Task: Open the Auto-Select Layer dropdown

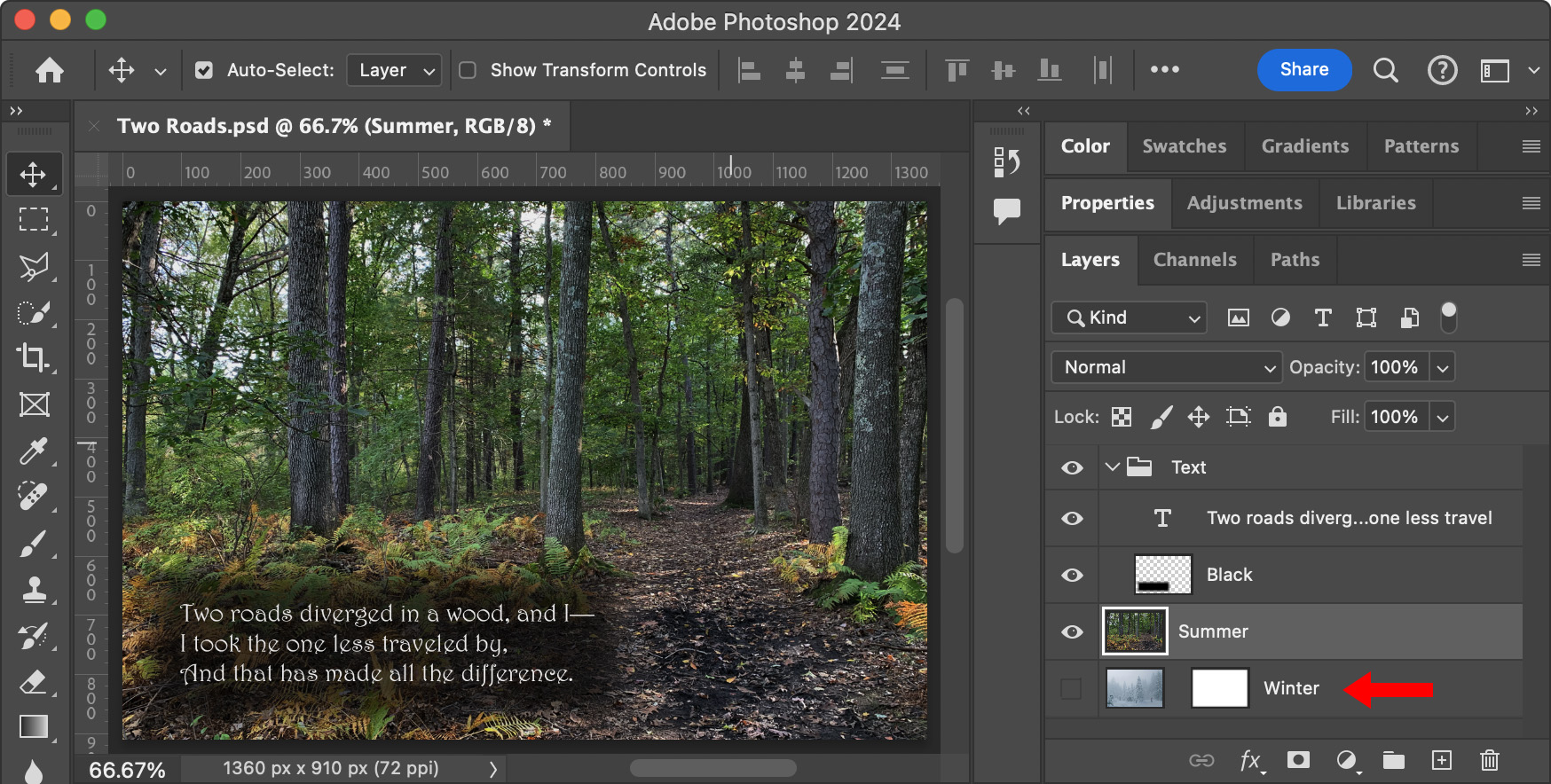Action: tap(394, 70)
